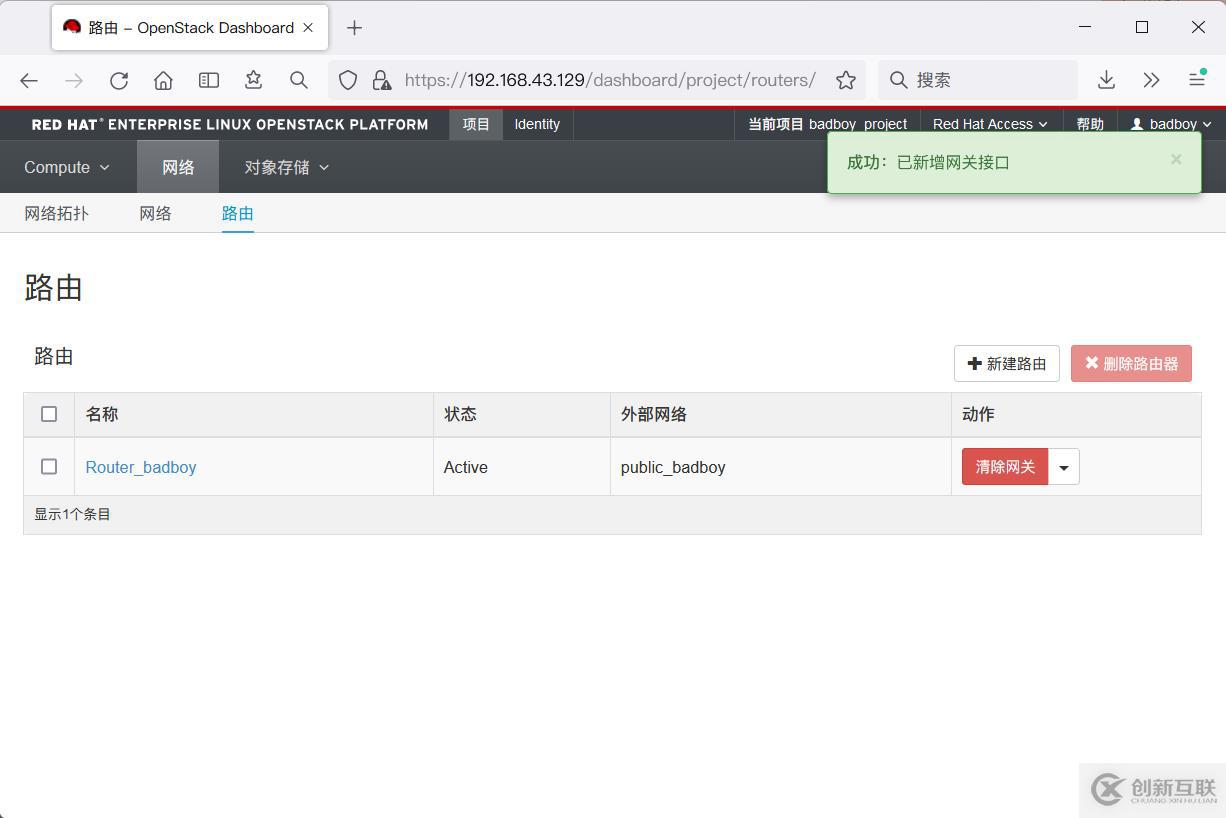Open the browser hamburger menu

(1196, 80)
